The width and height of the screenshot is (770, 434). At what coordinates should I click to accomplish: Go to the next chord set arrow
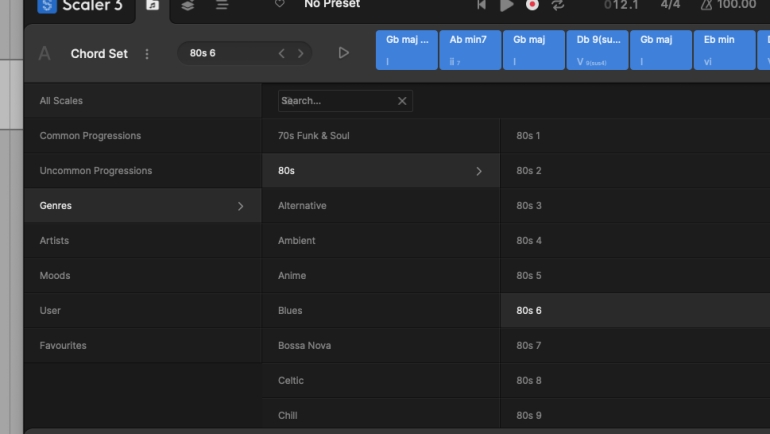(x=300, y=53)
